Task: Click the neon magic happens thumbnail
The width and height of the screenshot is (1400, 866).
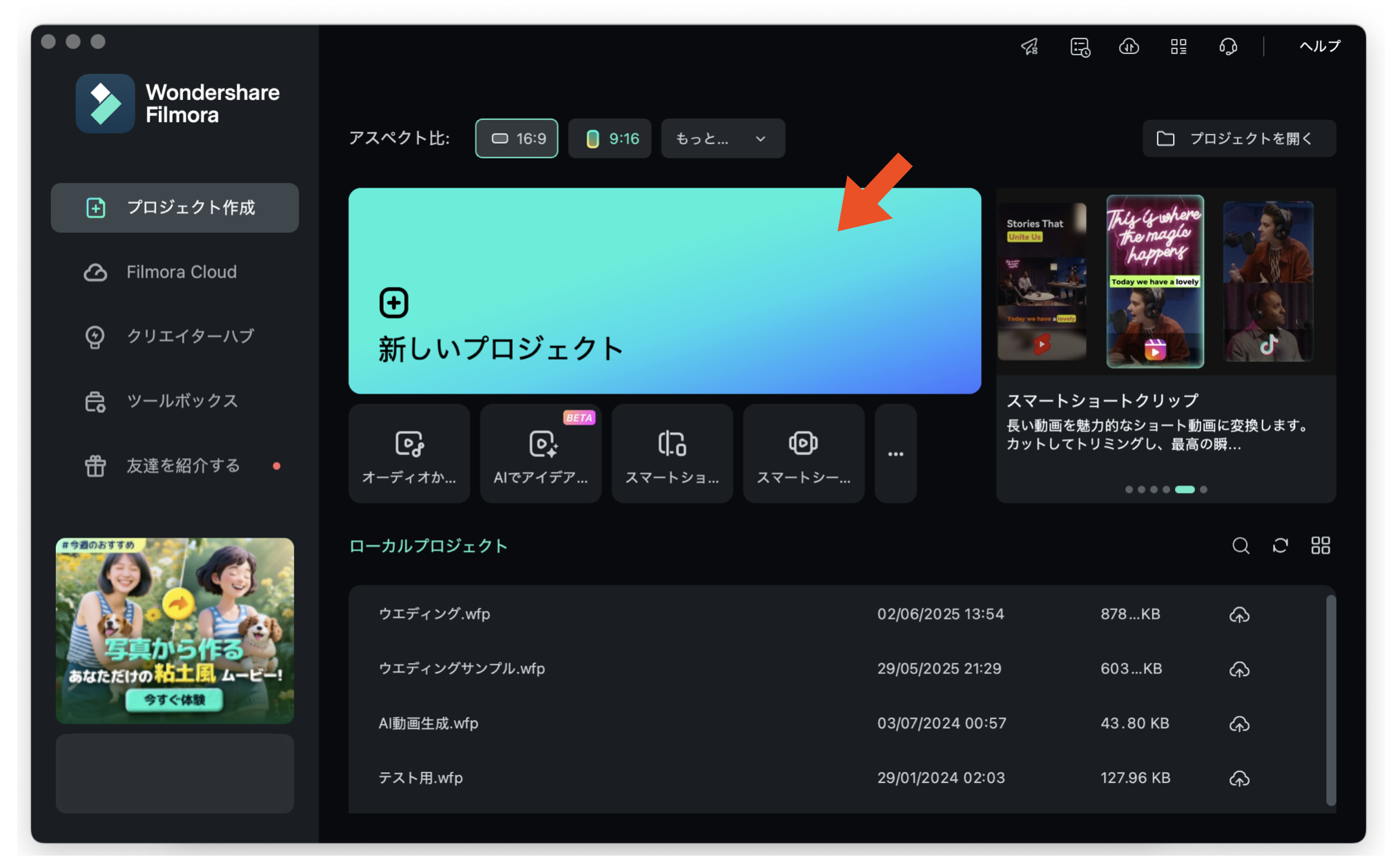Action: pyautogui.click(x=1155, y=281)
